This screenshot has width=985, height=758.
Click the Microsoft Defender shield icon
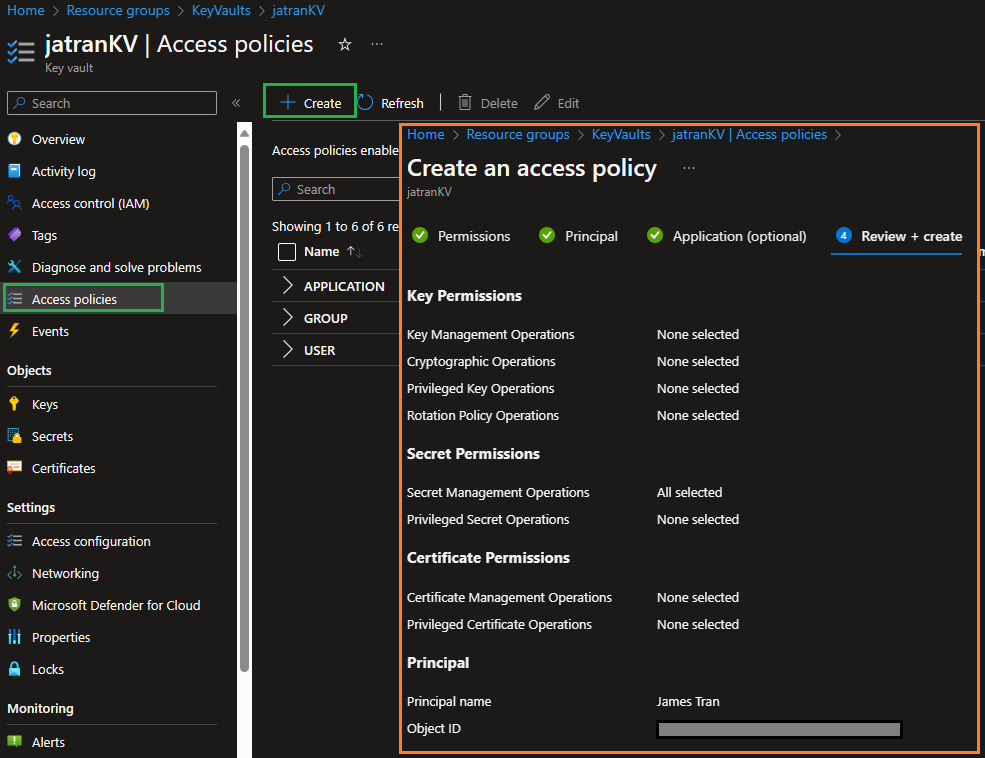[14, 605]
